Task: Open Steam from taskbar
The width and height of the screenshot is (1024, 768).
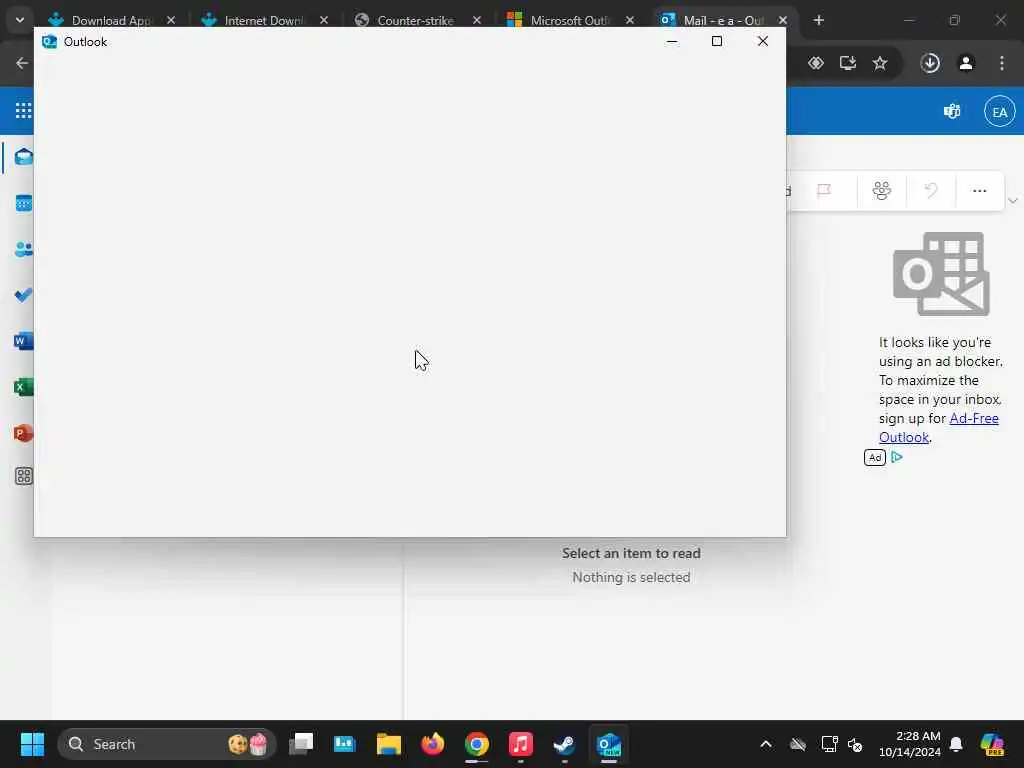Action: click(x=564, y=744)
